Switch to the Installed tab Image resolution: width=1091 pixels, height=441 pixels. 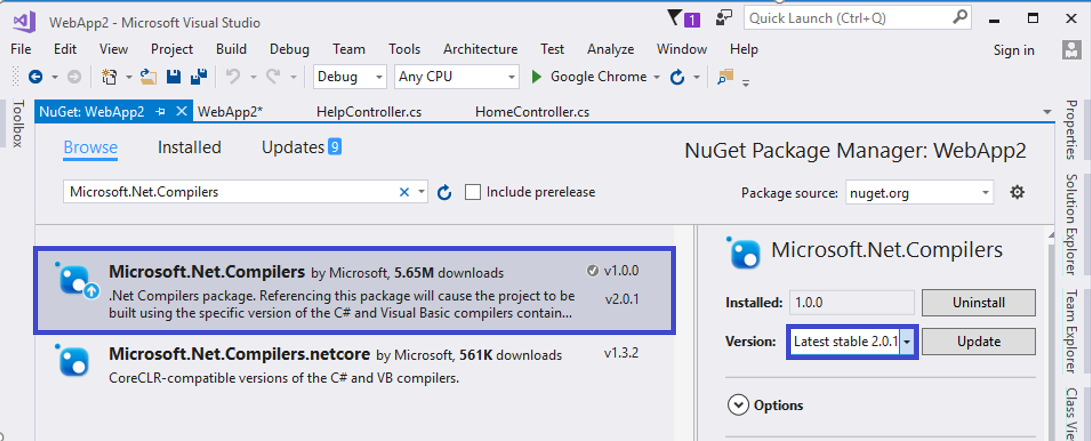pyautogui.click(x=189, y=147)
